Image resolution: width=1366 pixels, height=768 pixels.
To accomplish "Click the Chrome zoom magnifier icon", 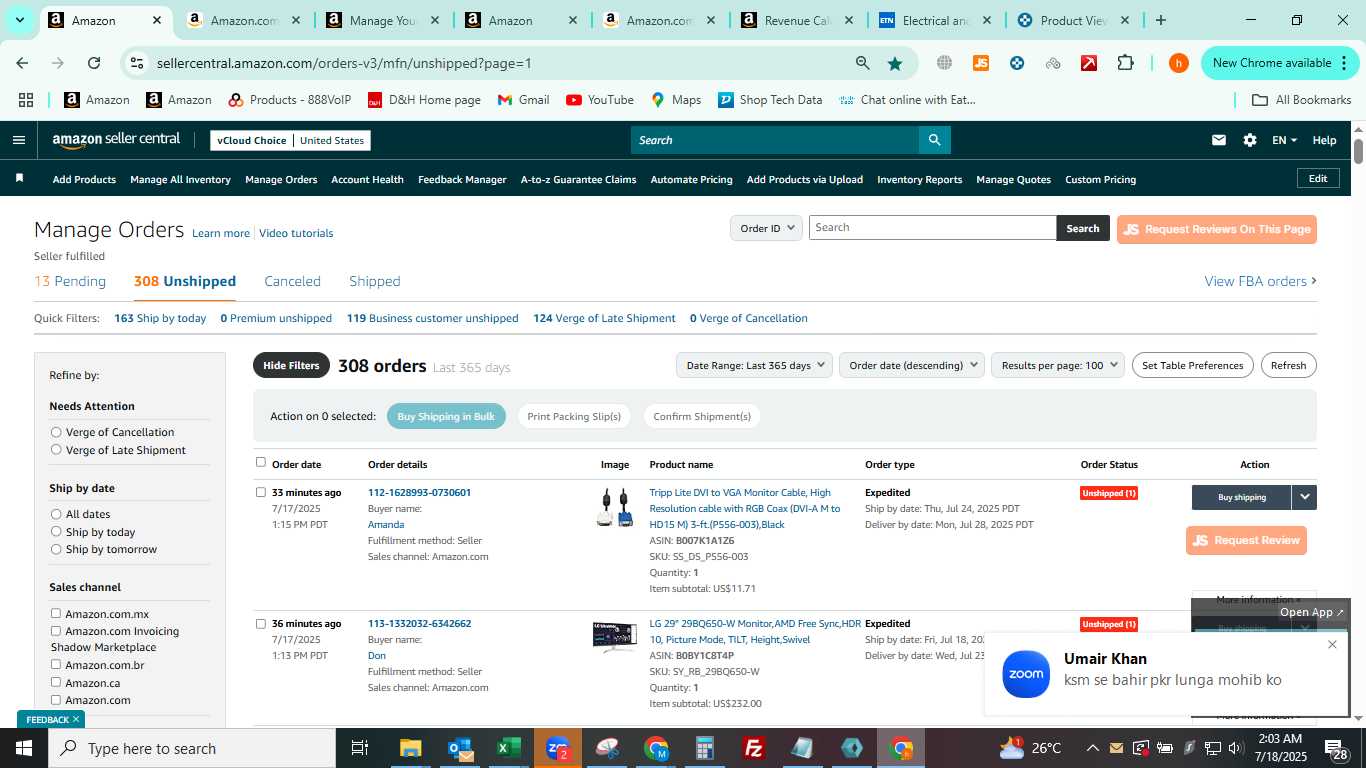I will 863,63.
